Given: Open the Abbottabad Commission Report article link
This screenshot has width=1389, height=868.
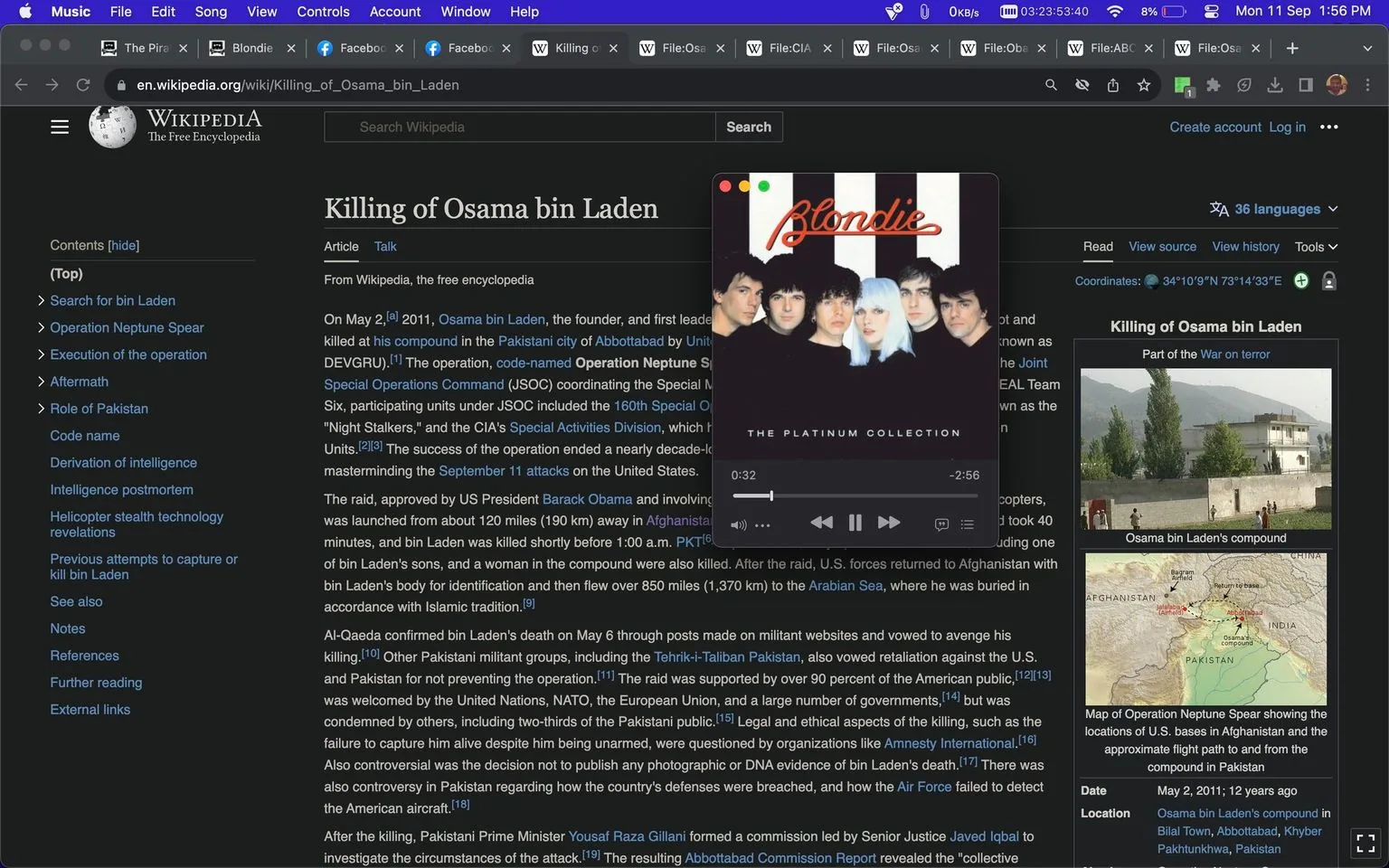Looking at the screenshot, I should tap(780, 857).
